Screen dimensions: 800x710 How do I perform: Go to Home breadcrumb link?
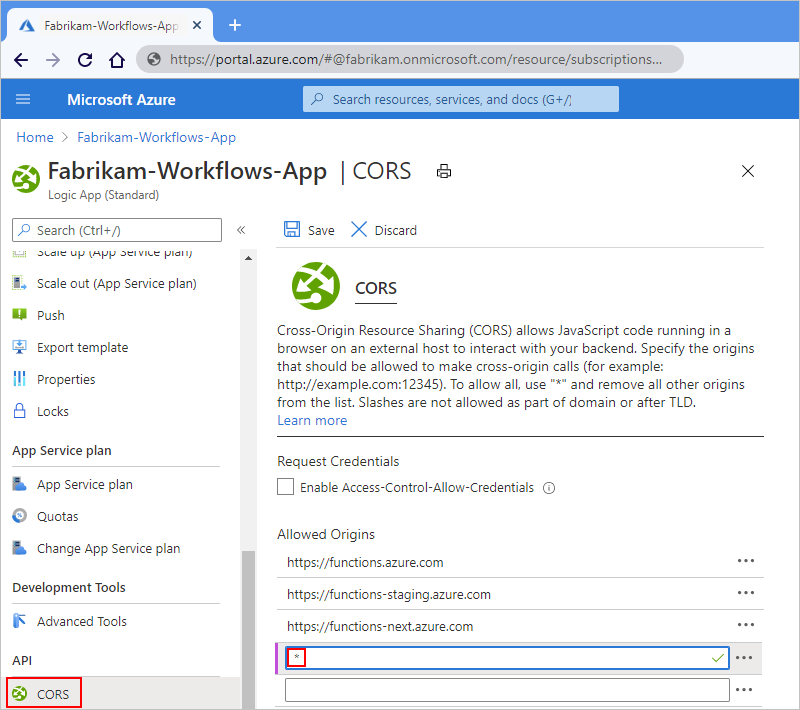35,137
